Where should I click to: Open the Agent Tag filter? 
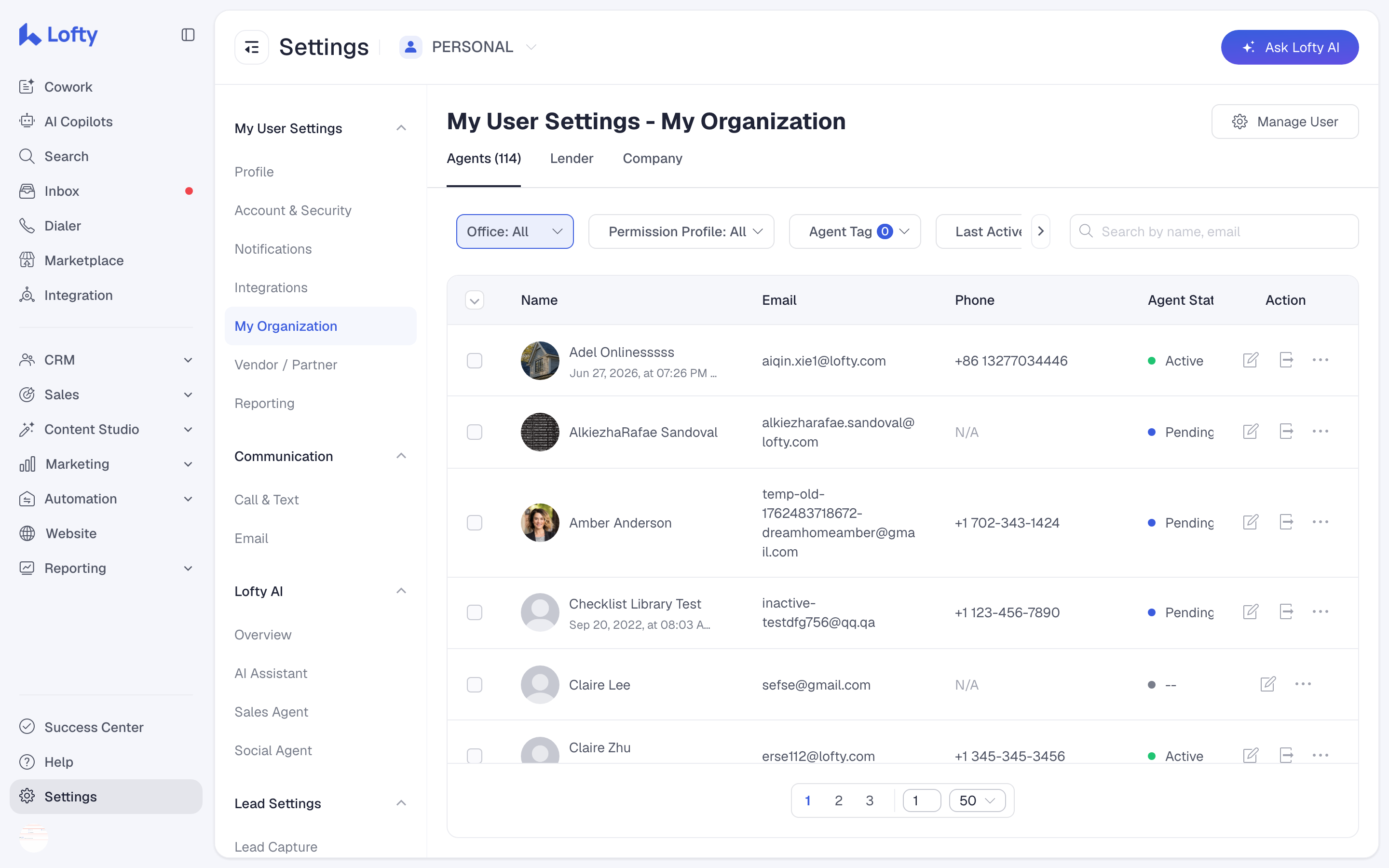click(855, 231)
